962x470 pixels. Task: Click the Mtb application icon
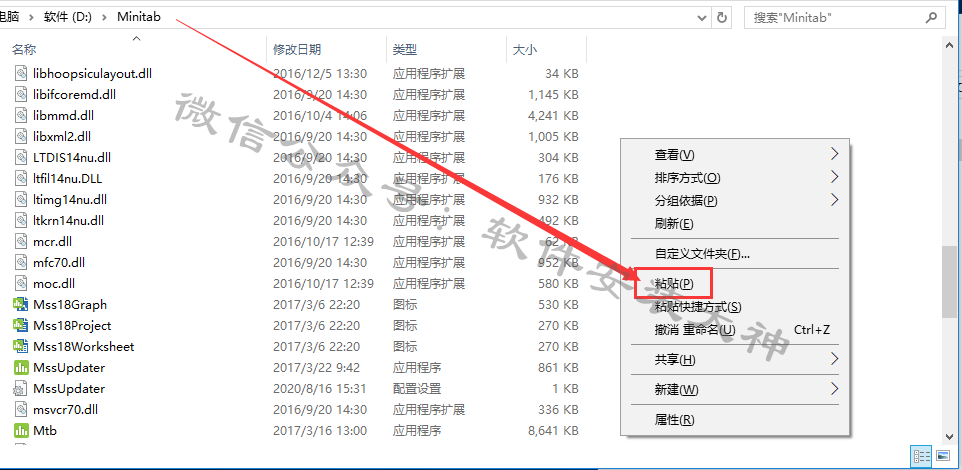[21, 430]
